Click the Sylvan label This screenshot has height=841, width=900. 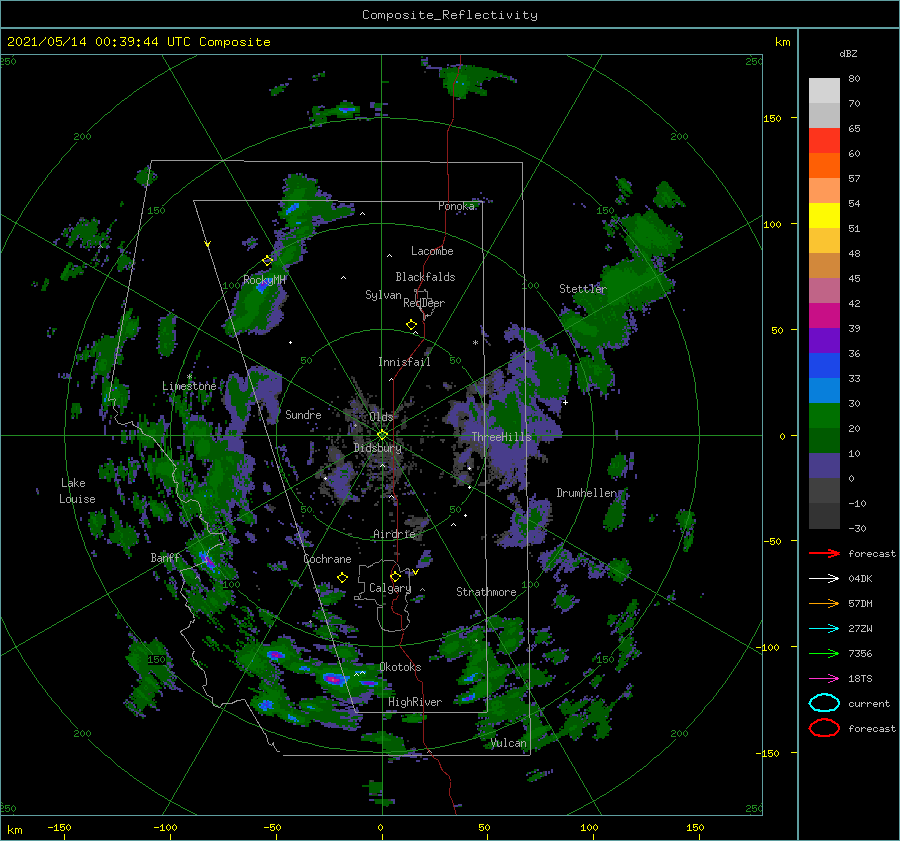click(383, 295)
